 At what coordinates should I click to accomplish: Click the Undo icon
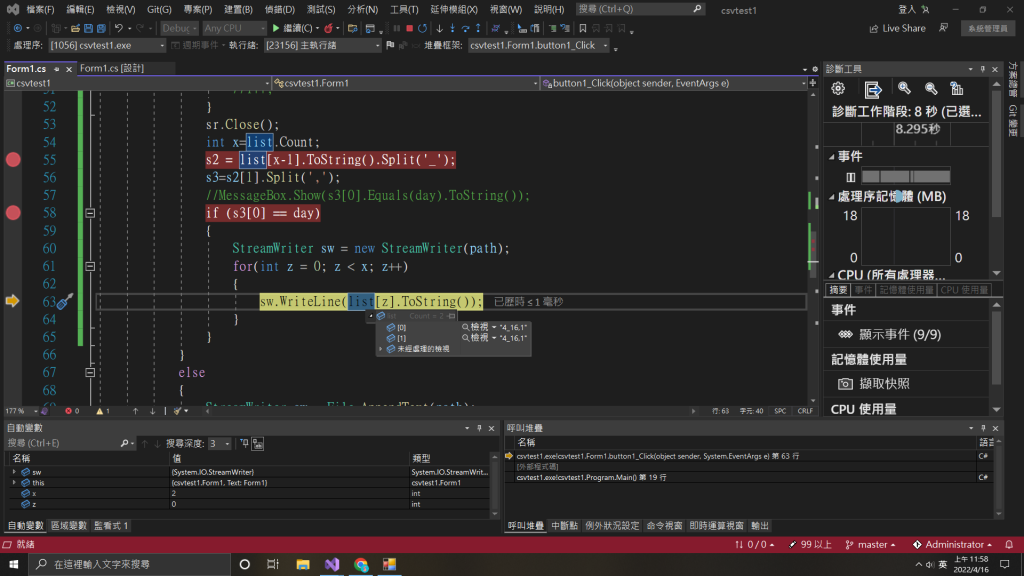pos(118,29)
